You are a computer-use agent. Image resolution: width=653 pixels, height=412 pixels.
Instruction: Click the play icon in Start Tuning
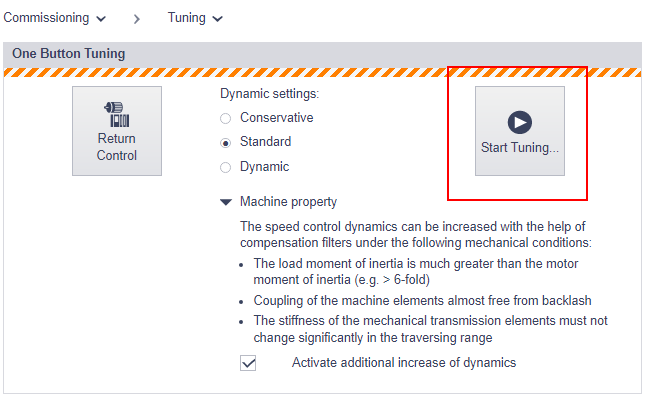520,122
